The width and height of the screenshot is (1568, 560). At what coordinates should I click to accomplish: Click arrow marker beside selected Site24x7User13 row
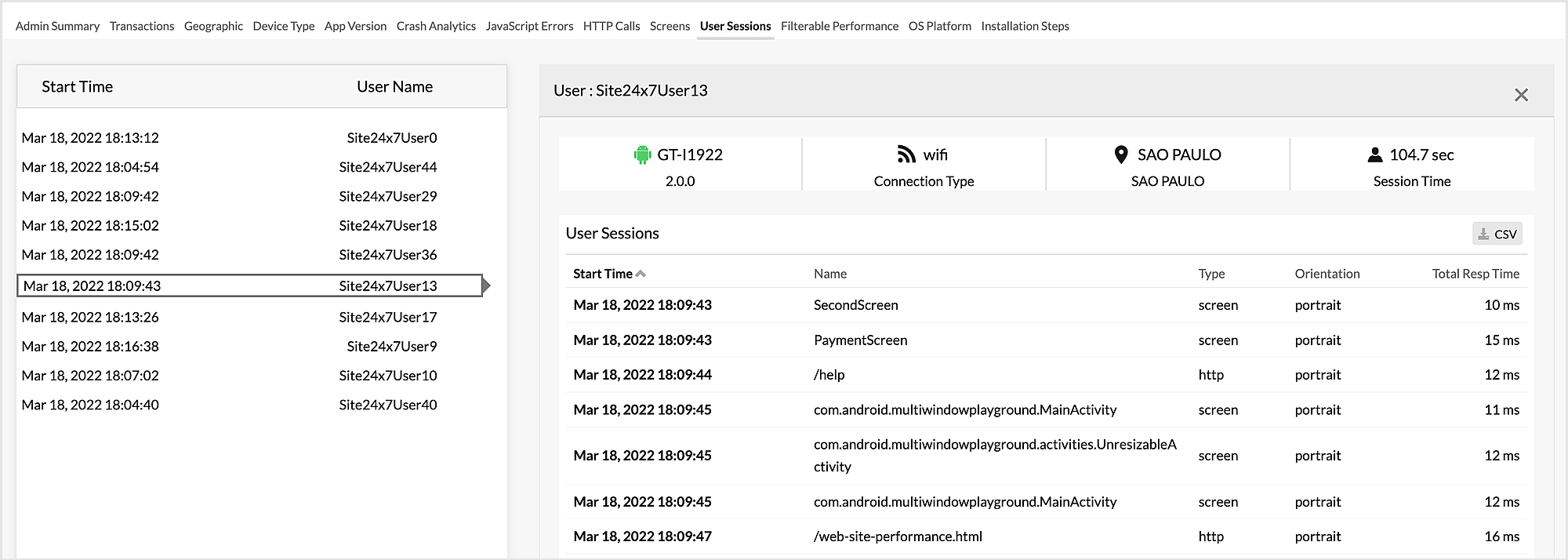pos(486,285)
